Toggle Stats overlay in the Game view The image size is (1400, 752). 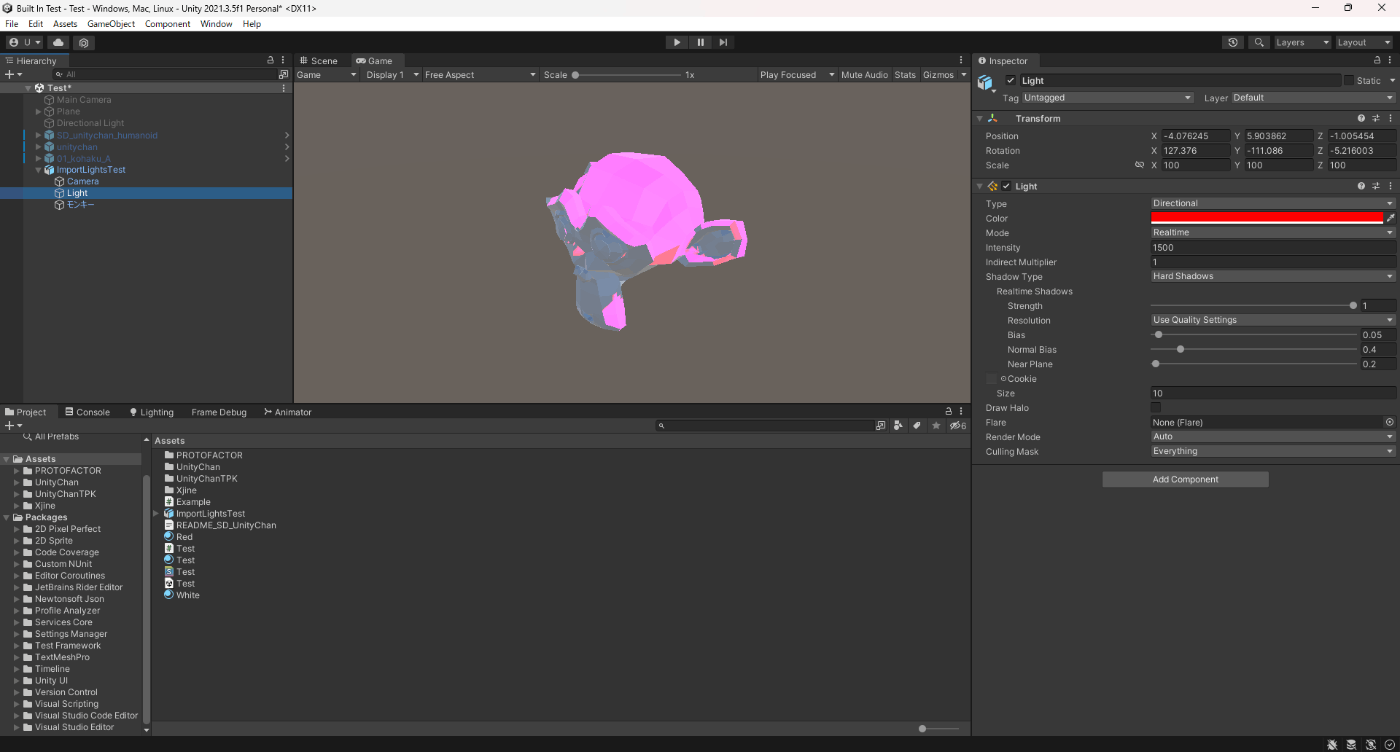[905, 75]
